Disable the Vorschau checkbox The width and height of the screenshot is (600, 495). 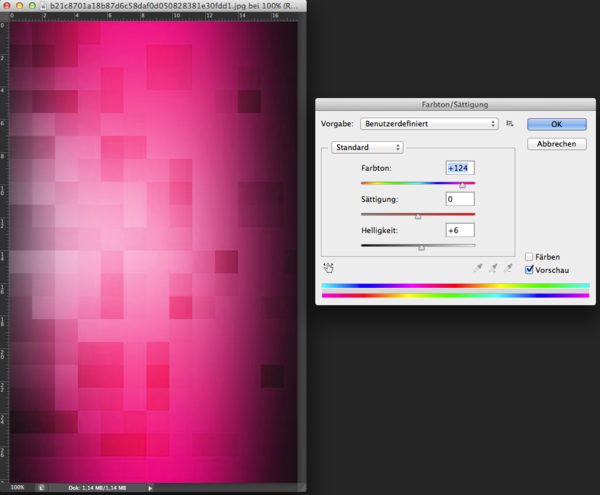coord(529,270)
